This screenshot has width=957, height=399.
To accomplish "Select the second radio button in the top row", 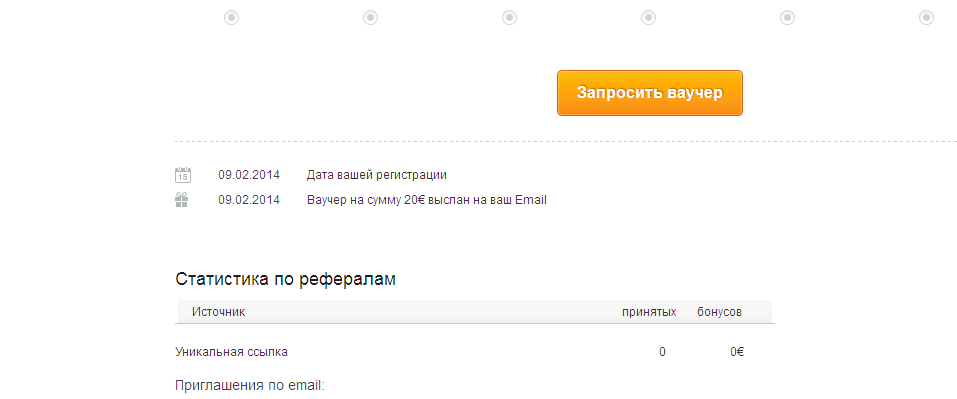I will (x=370, y=18).
